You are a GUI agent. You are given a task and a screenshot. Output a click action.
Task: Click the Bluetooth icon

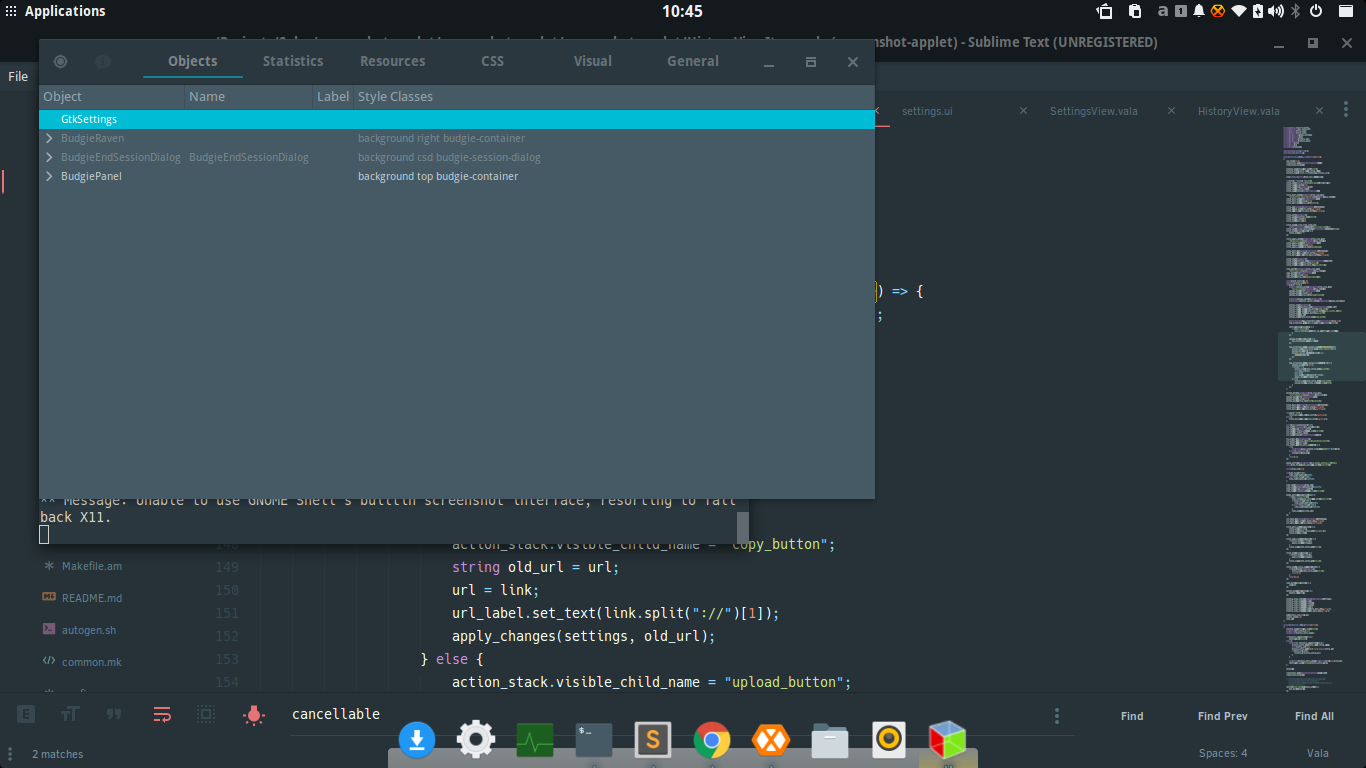[x=1295, y=11]
